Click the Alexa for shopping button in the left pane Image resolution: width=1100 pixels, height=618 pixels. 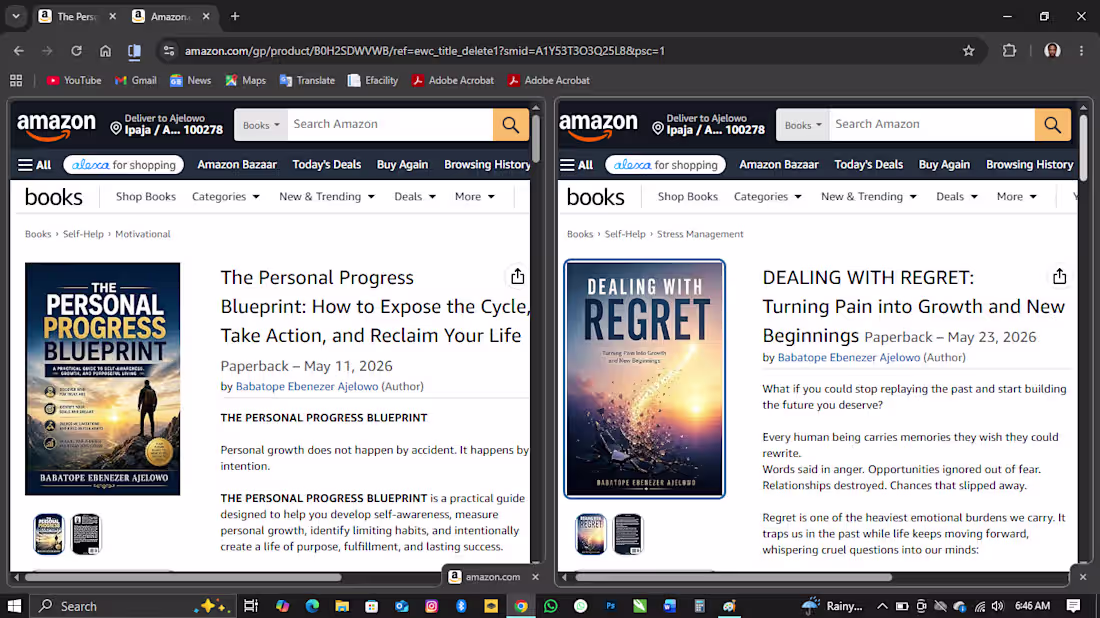coord(123,165)
